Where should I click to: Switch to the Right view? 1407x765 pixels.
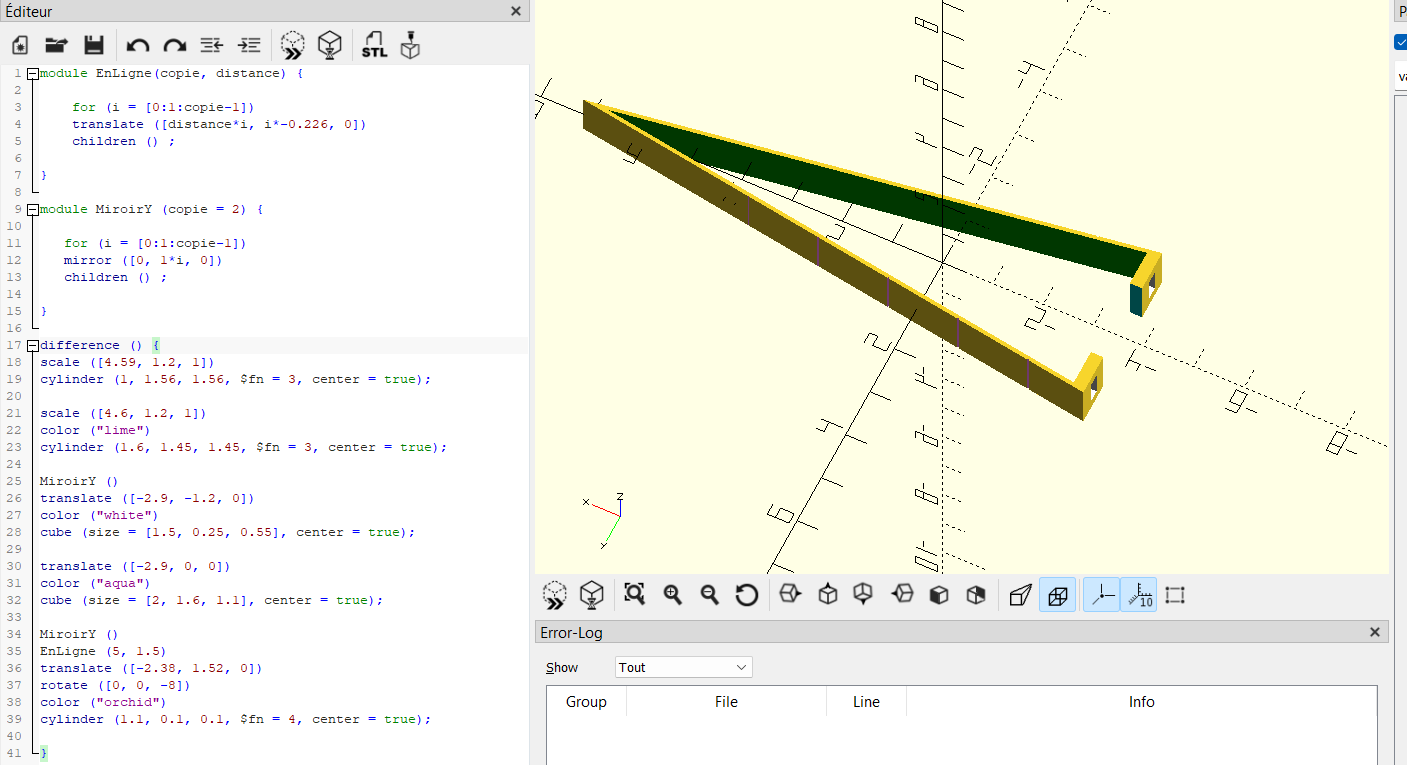click(790, 595)
